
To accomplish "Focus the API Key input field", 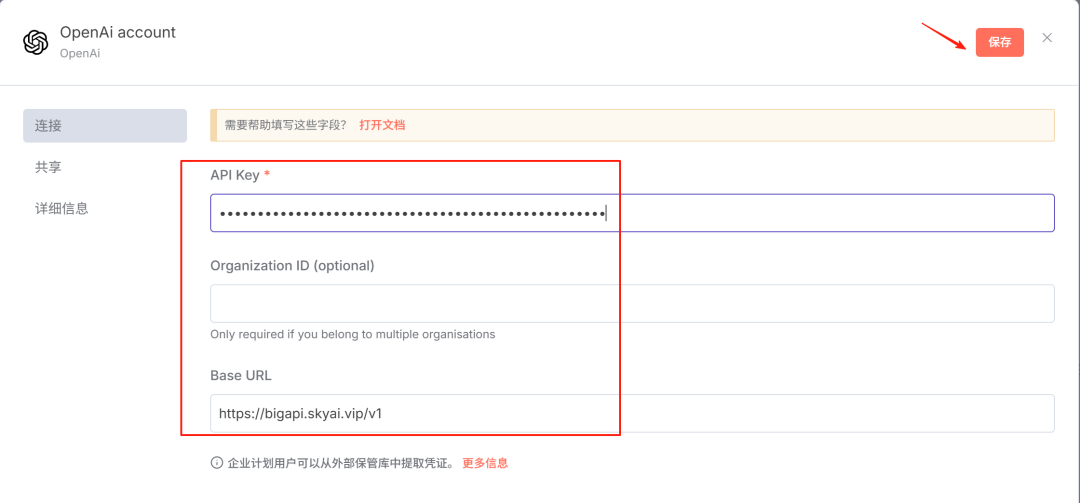I will pos(632,213).
